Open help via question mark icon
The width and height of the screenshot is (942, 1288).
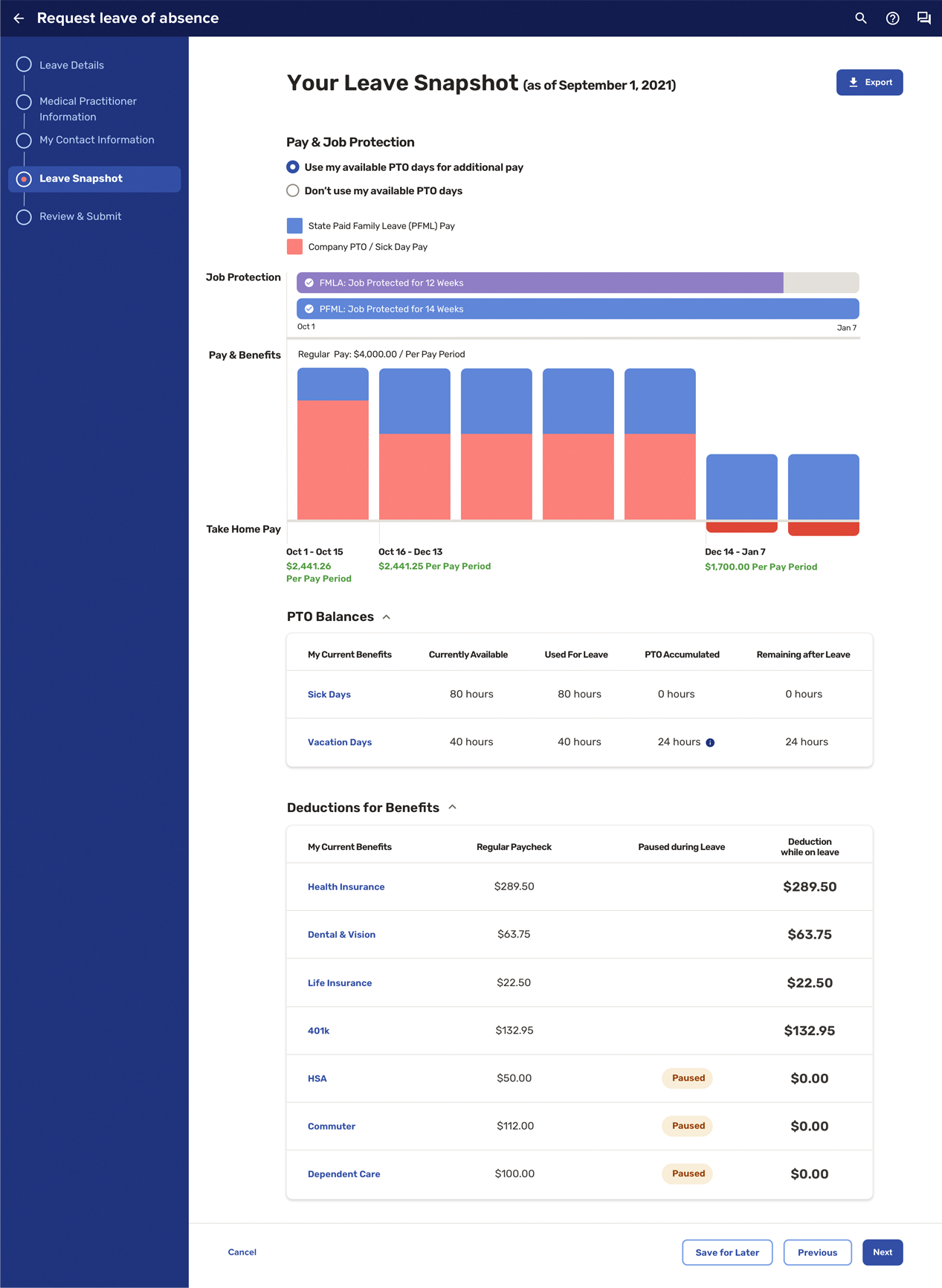(892, 19)
